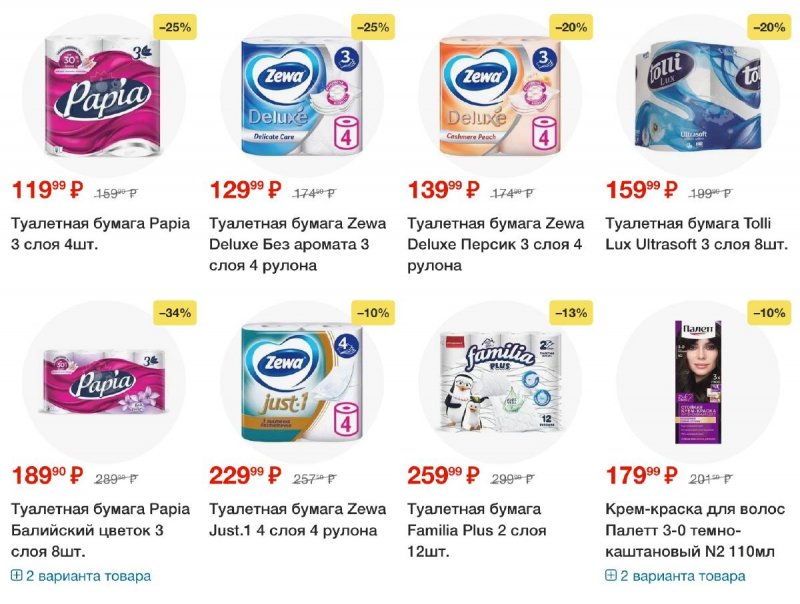Open the Tolli Lux Ultrasoft product image
This screenshot has width=800, height=604.
pos(697,96)
